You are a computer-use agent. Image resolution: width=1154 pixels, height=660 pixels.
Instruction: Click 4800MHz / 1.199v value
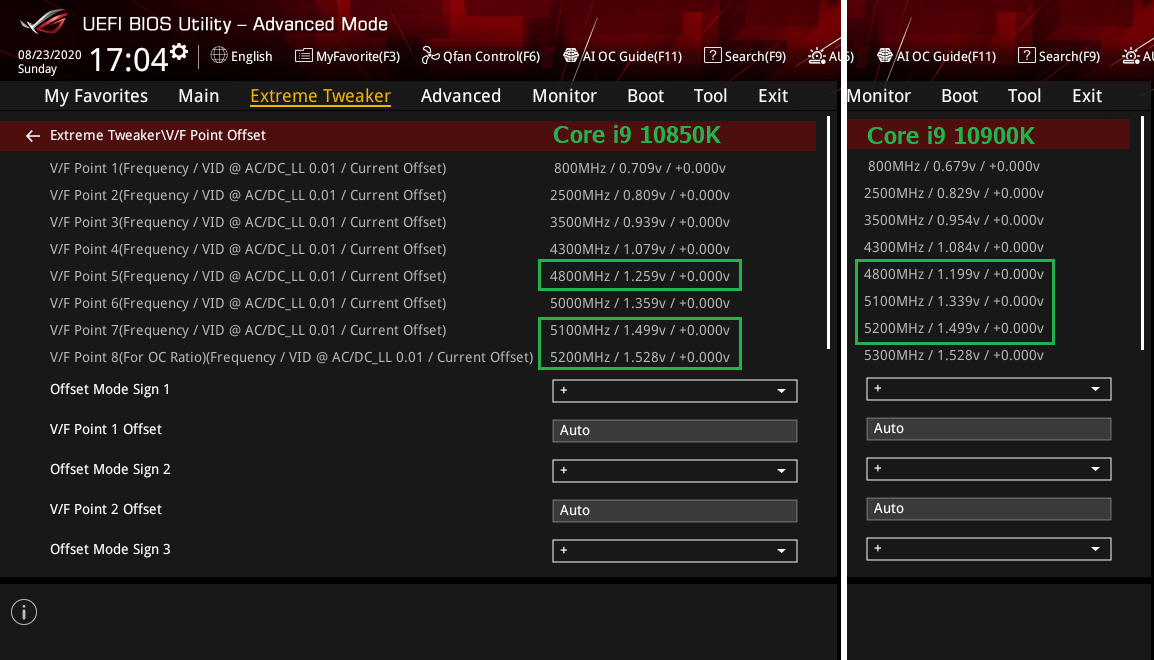954,274
